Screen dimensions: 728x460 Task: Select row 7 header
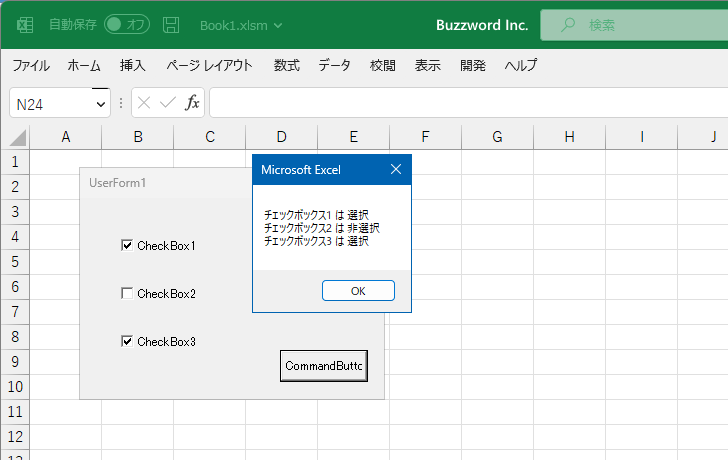pyautogui.click(x=15, y=312)
